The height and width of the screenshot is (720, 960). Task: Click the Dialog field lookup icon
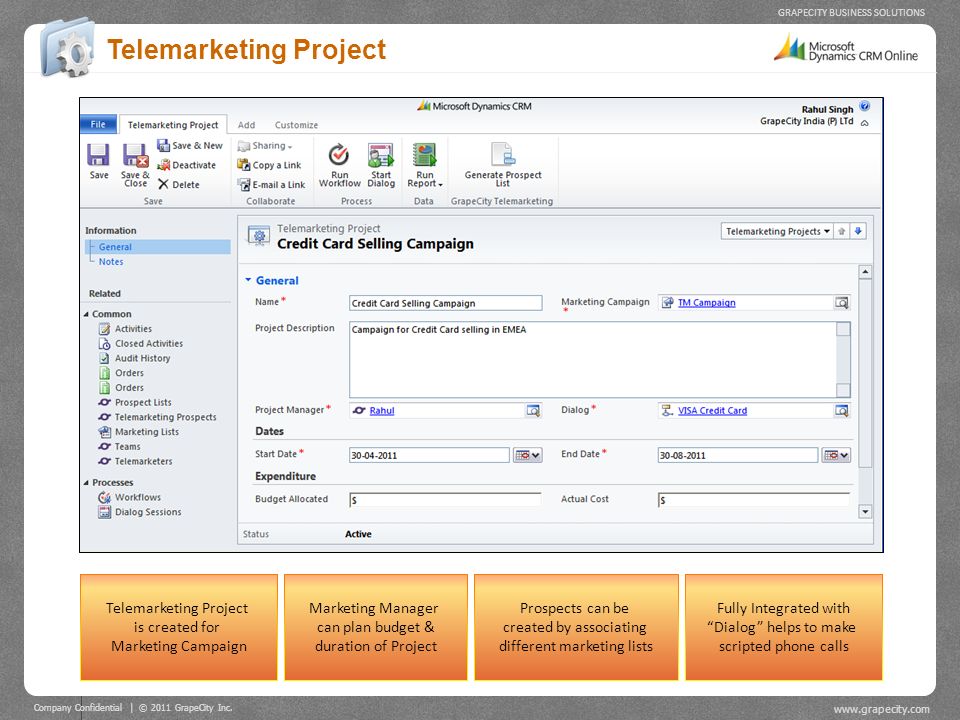click(x=842, y=411)
